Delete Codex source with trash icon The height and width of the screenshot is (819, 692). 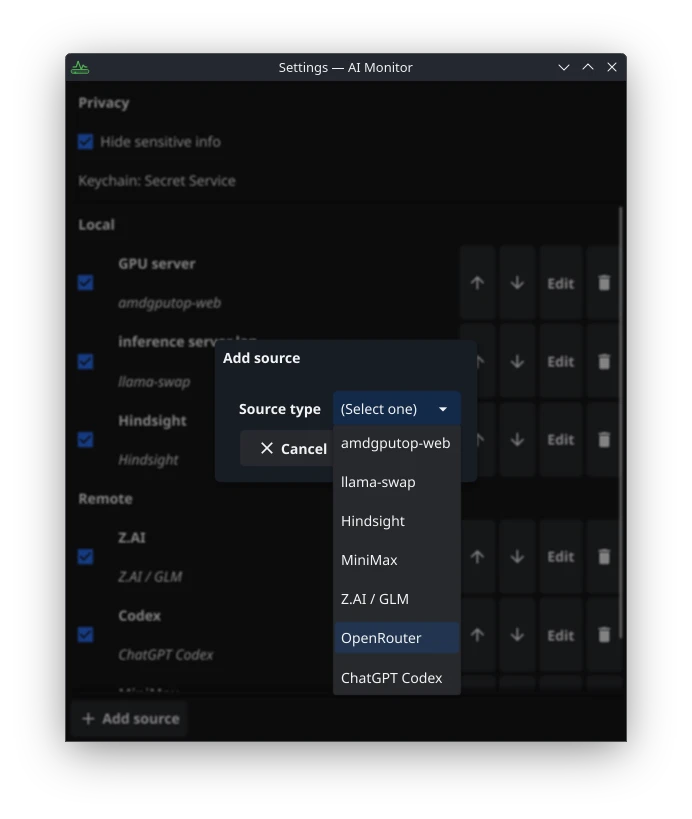604,635
